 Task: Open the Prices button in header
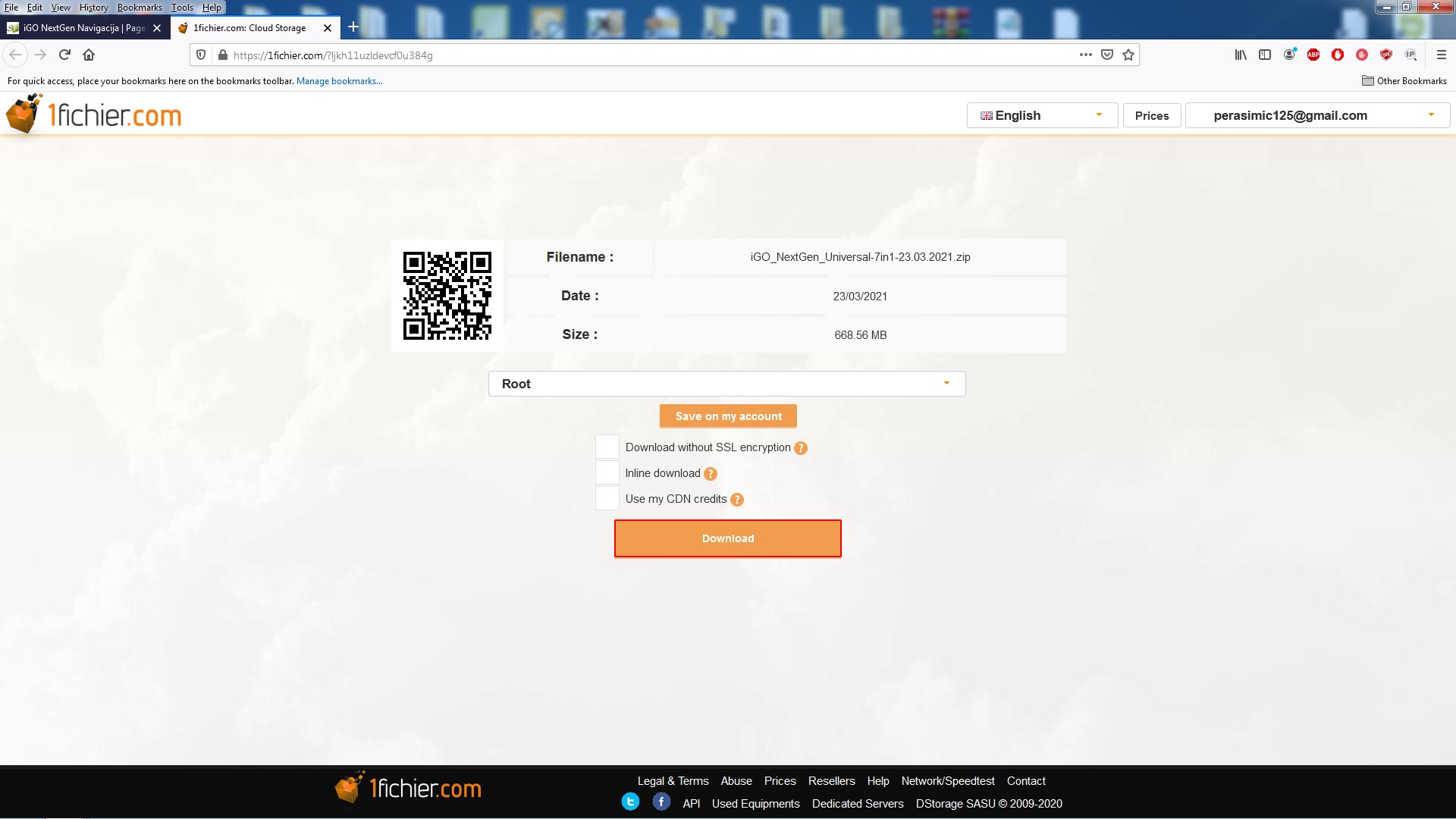(1152, 115)
